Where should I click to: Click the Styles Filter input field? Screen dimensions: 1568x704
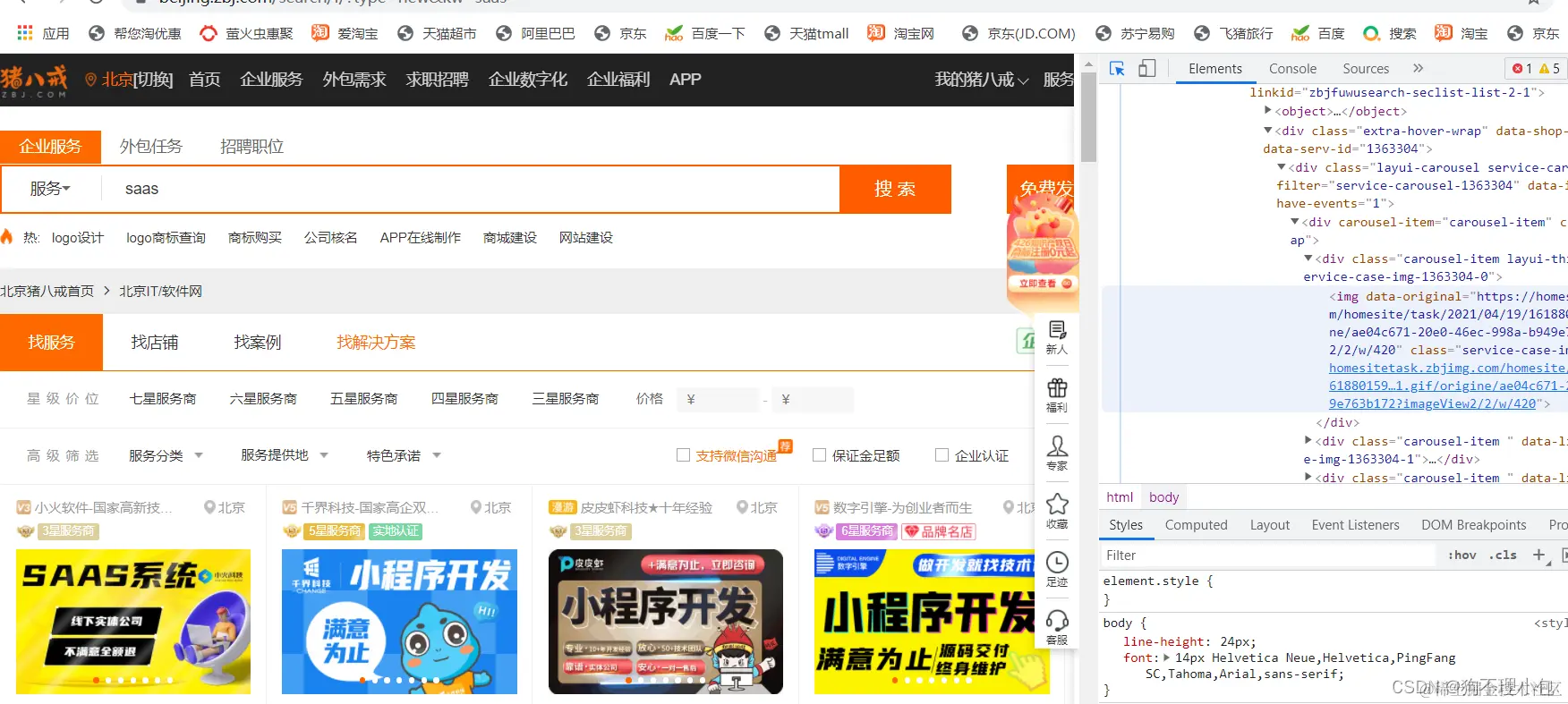click(x=1268, y=555)
